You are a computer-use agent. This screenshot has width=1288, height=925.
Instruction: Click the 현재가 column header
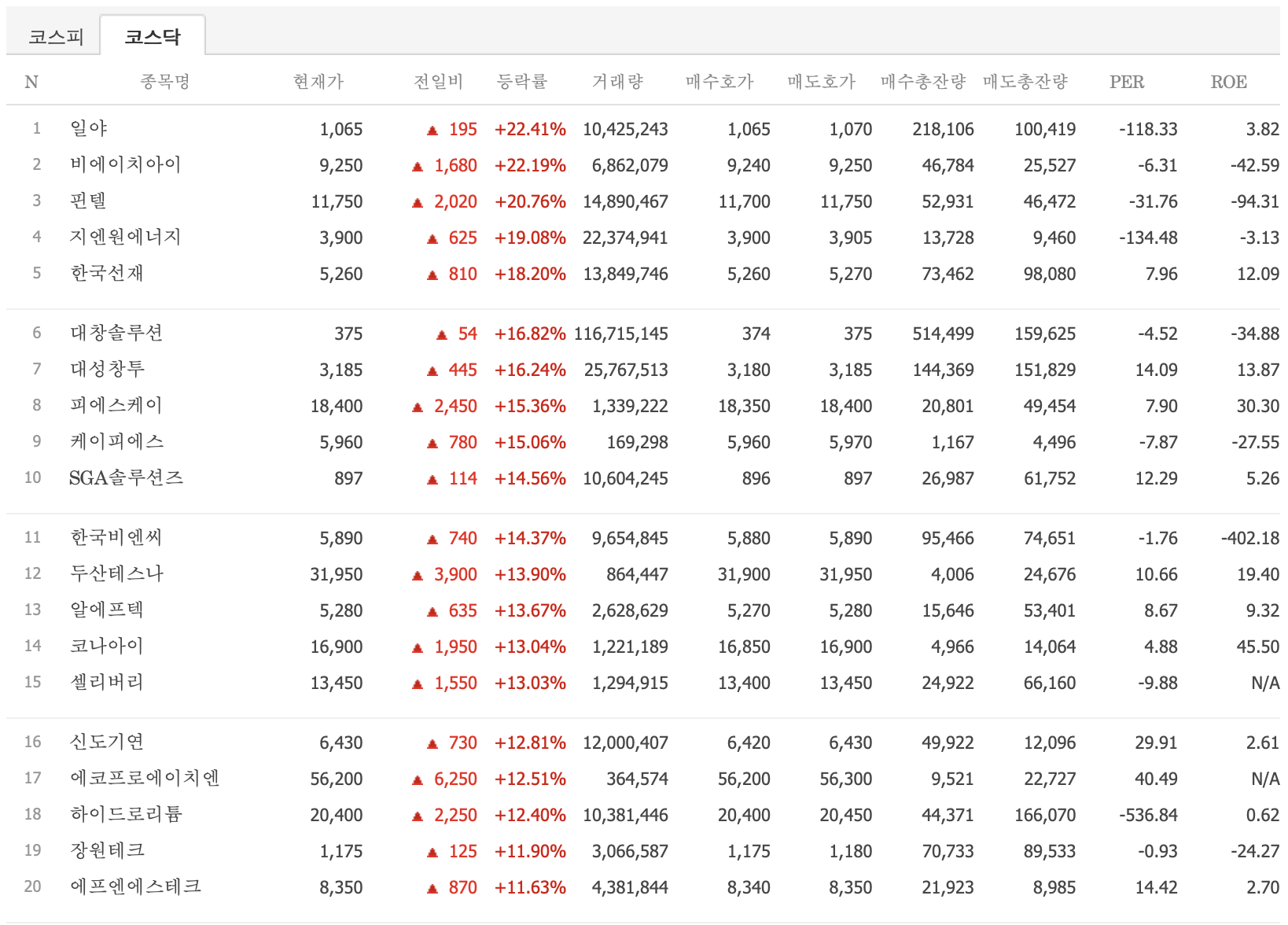318,81
